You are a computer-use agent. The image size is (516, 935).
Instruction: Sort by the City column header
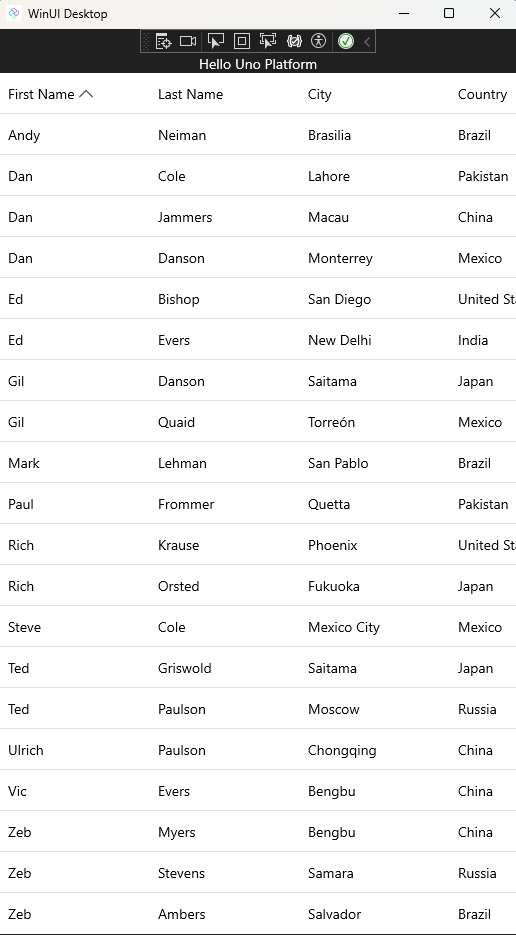tap(320, 94)
